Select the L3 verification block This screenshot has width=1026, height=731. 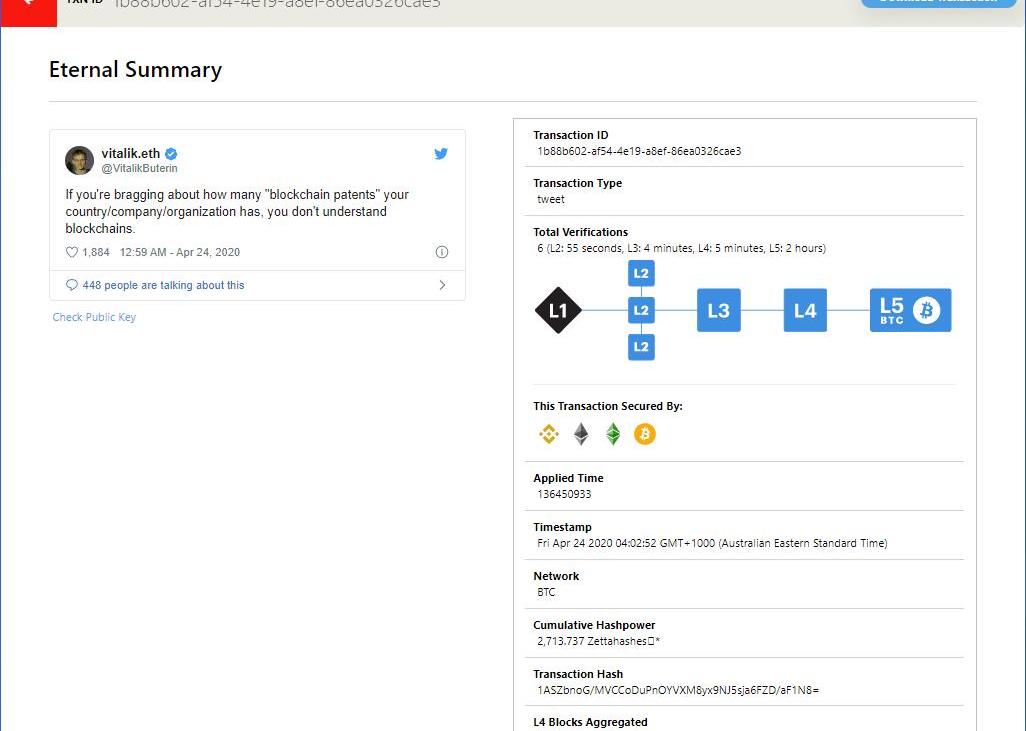718,310
